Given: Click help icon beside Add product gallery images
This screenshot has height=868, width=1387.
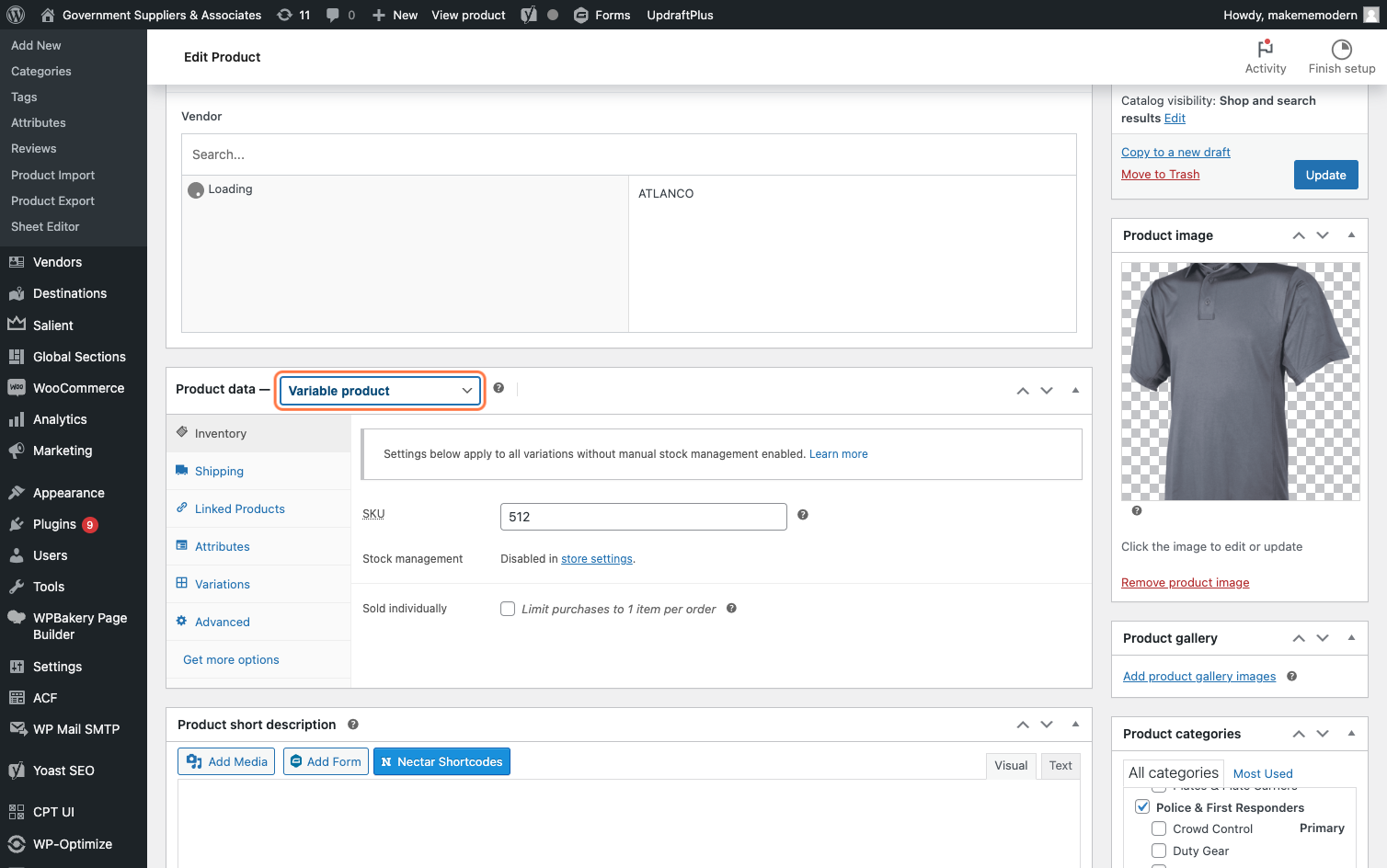Looking at the screenshot, I should click(1292, 676).
